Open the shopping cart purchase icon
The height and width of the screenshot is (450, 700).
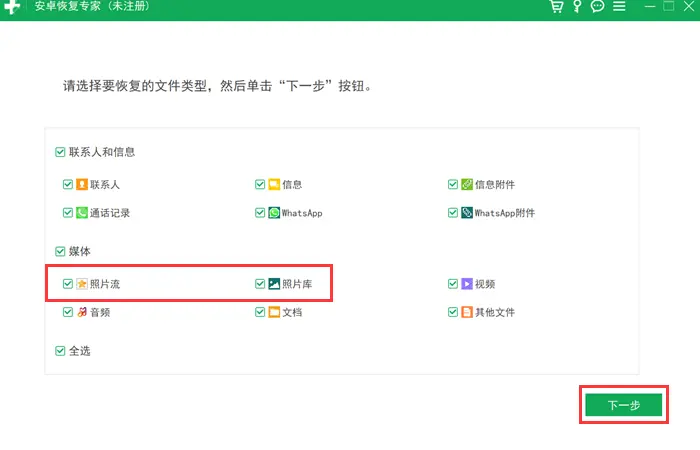point(556,6)
